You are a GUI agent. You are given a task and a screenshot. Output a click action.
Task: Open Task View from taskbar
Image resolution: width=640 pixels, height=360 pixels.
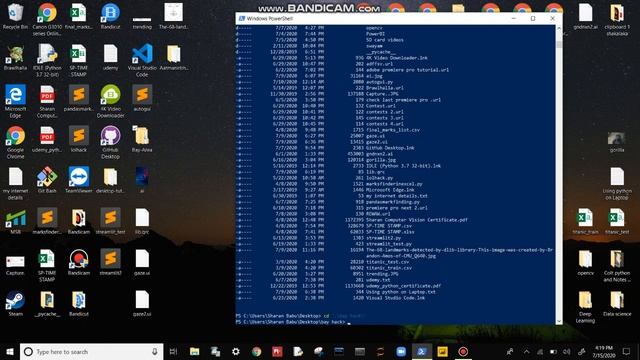pyautogui.click(x=173, y=351)
